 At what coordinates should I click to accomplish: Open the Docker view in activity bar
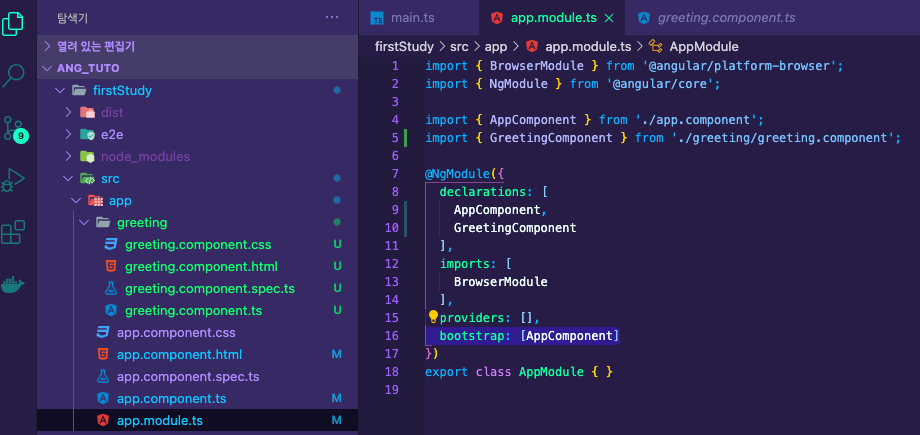[x=13, y=285]
